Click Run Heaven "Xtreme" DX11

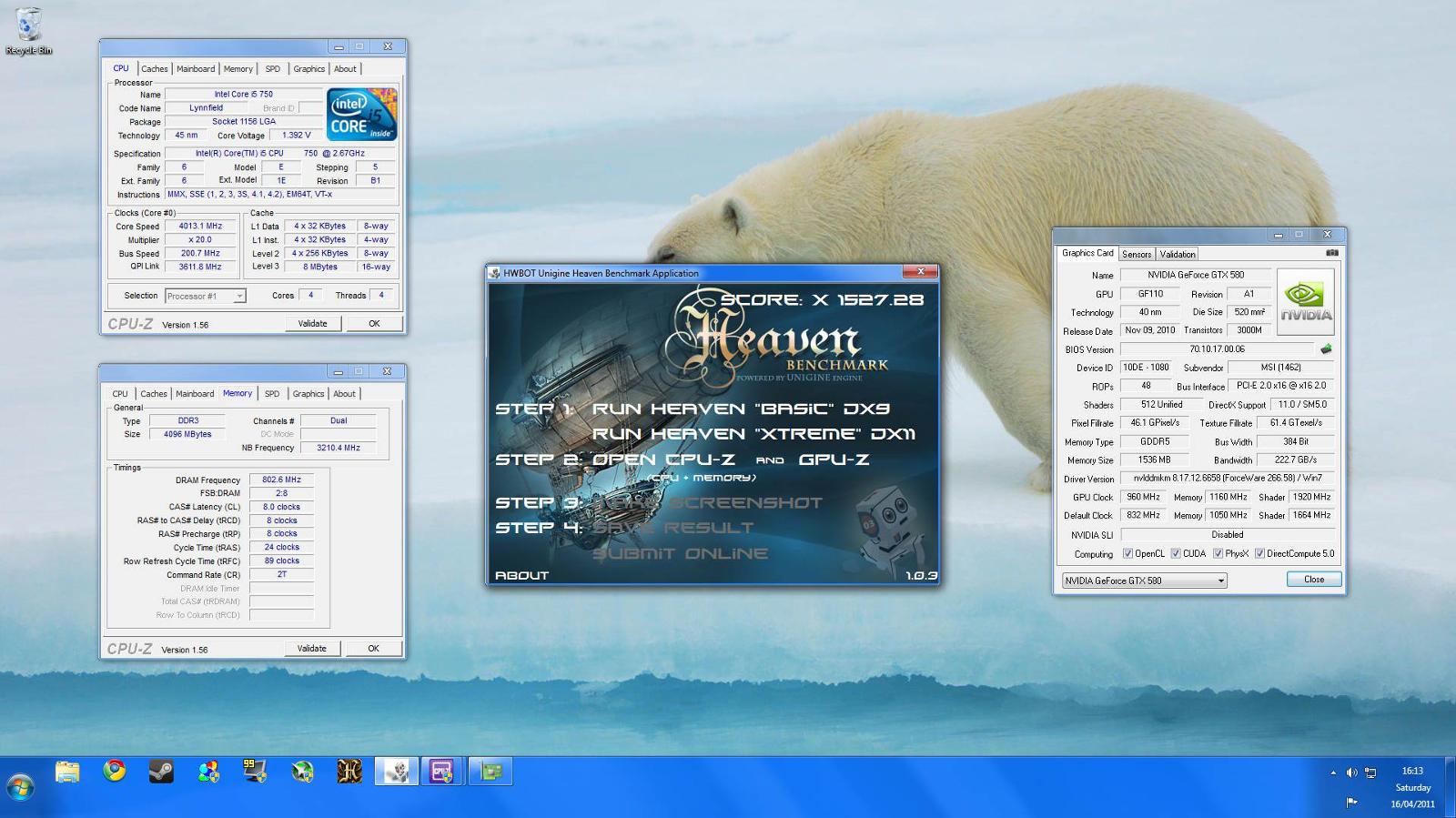click(753, 434)
